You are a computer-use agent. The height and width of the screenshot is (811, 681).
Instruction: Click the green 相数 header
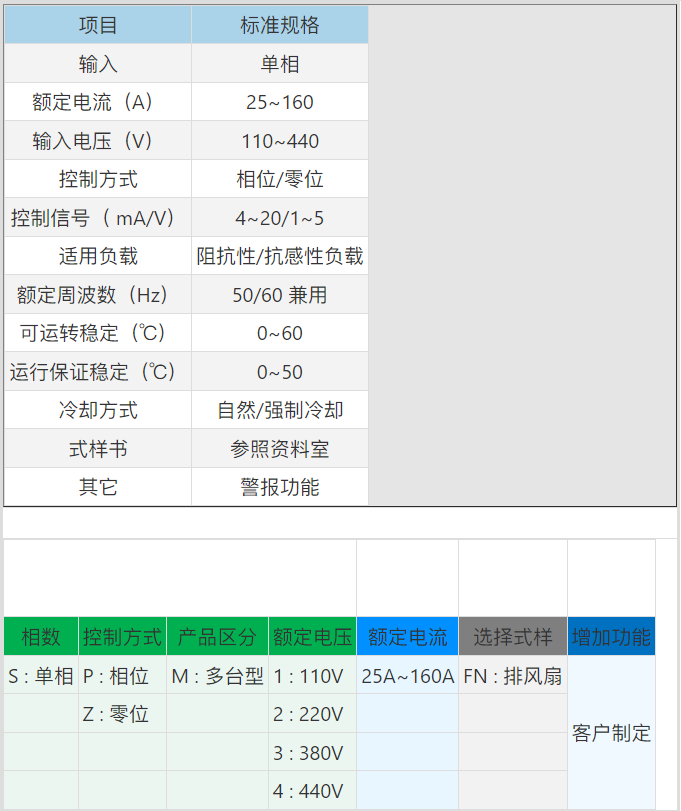(x=41, y=637)
